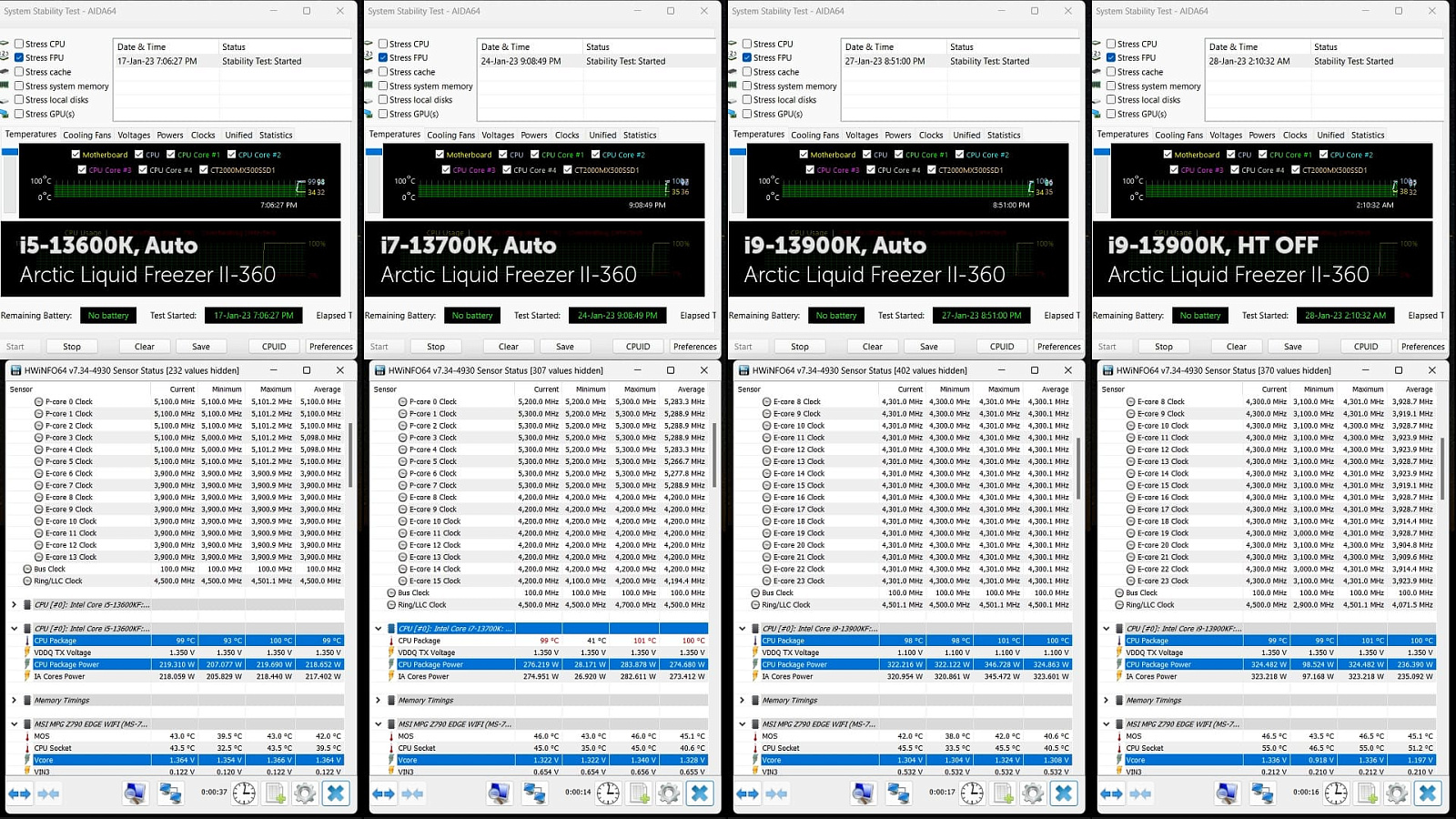The image size is (1456, 819).
Task: Expand columns in HWiNFO 307 values hidden window
Action: pos(383,794)
